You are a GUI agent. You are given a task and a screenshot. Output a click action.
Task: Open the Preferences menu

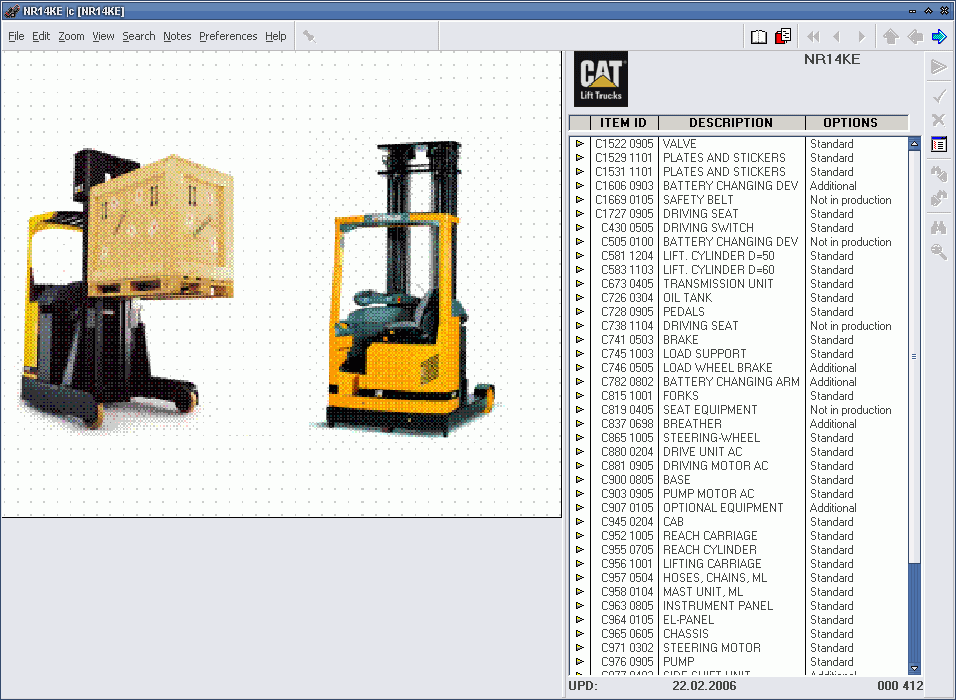click(x=228, y=36)
